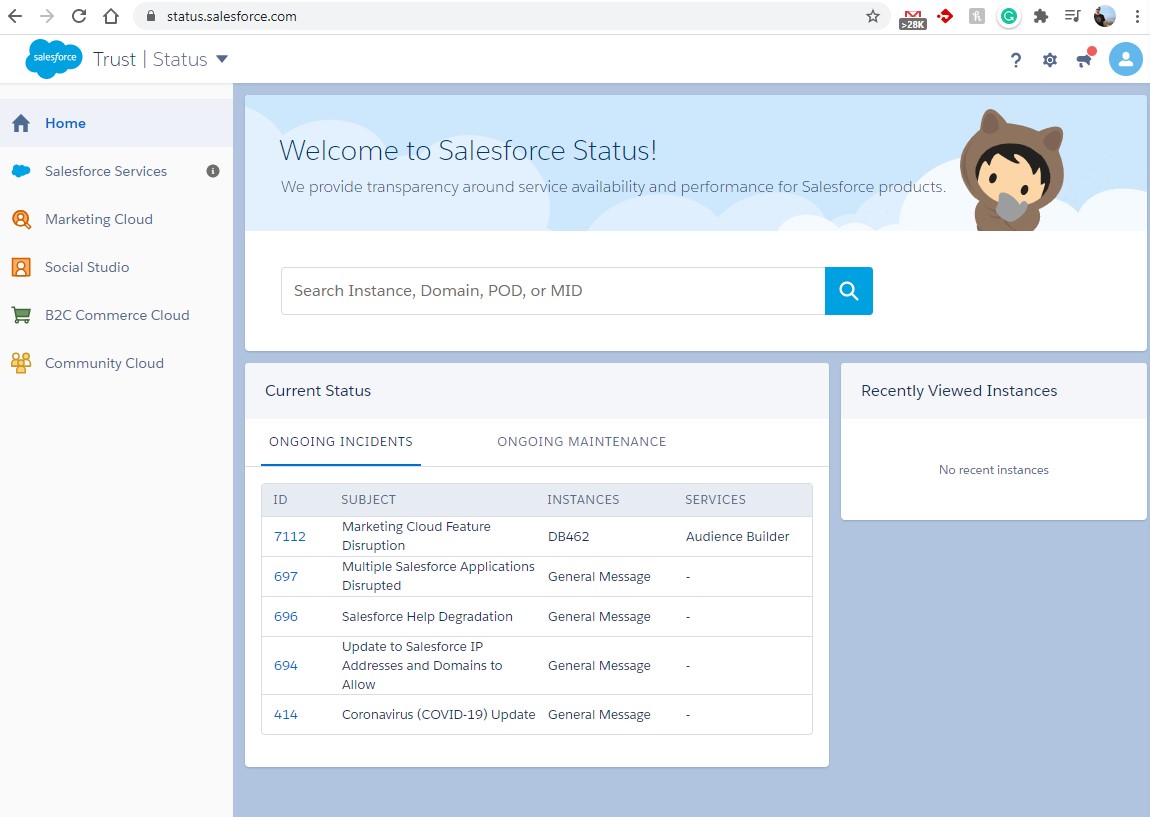Open the announcements megaphone icon
This screenshot has width=1150, height=817.
[x=1085, y=59]
